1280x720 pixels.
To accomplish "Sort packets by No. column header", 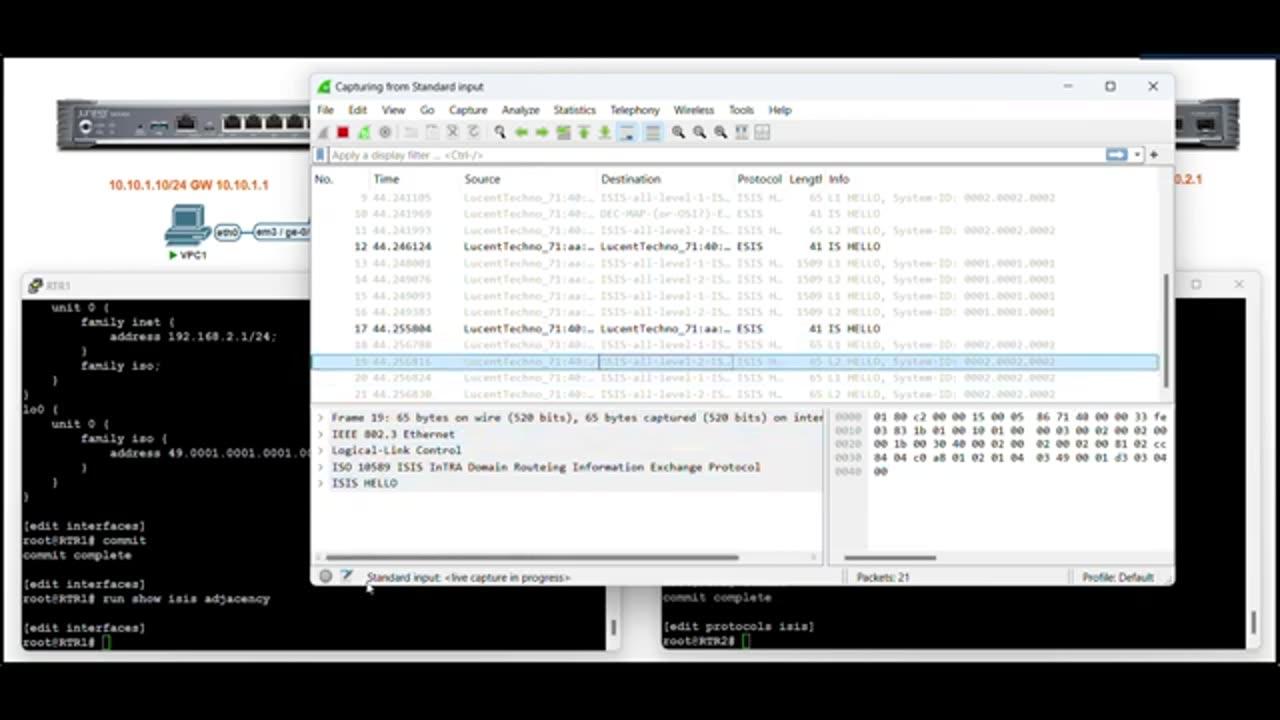I will click(x=324, y=179).
